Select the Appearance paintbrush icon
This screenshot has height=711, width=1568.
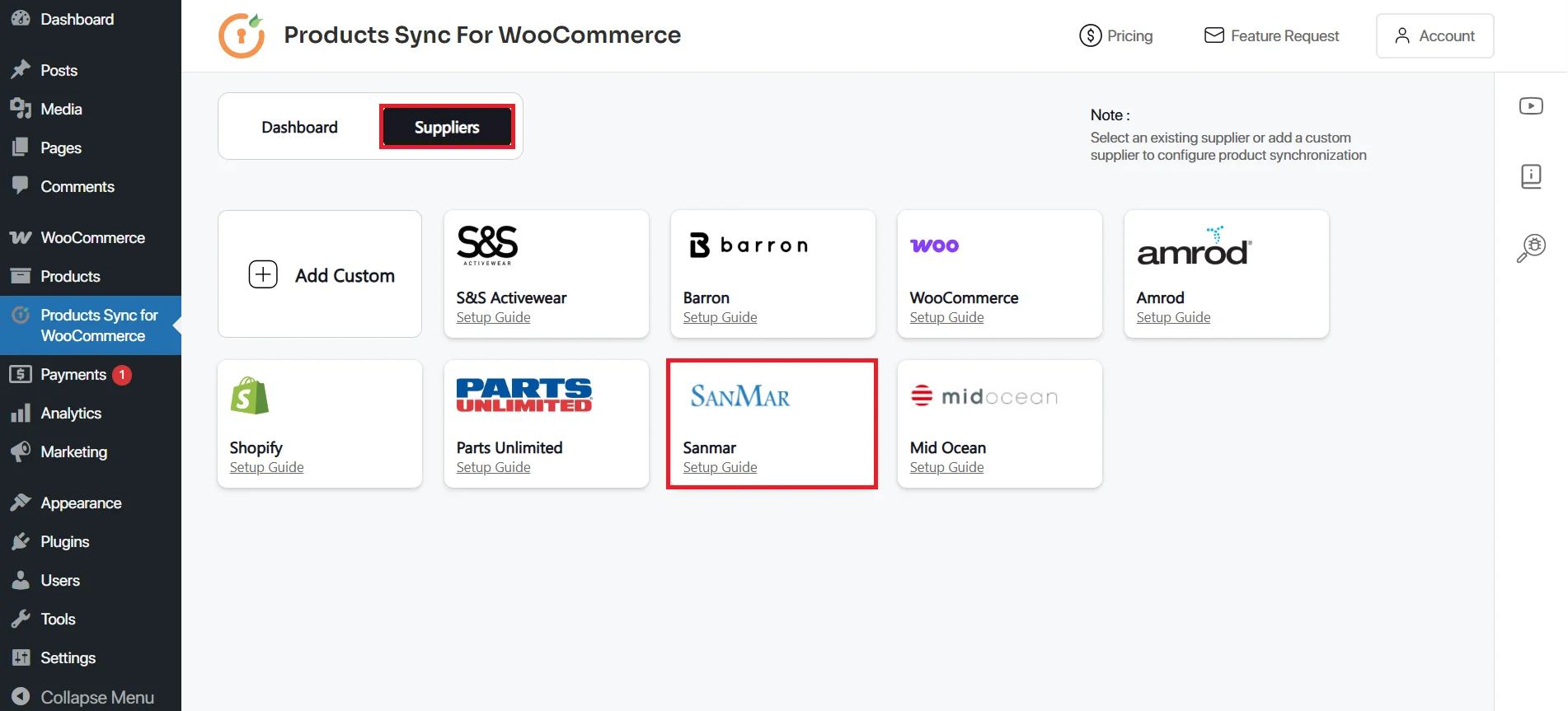[21, 503]
